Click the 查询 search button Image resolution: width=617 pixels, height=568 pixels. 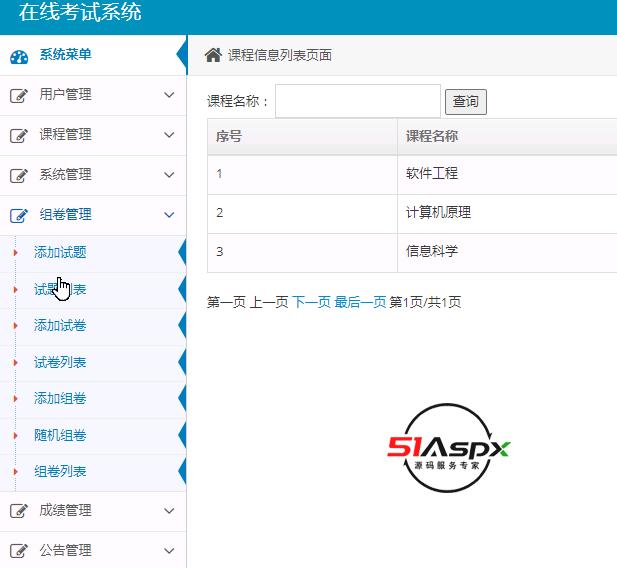(466, 102)
